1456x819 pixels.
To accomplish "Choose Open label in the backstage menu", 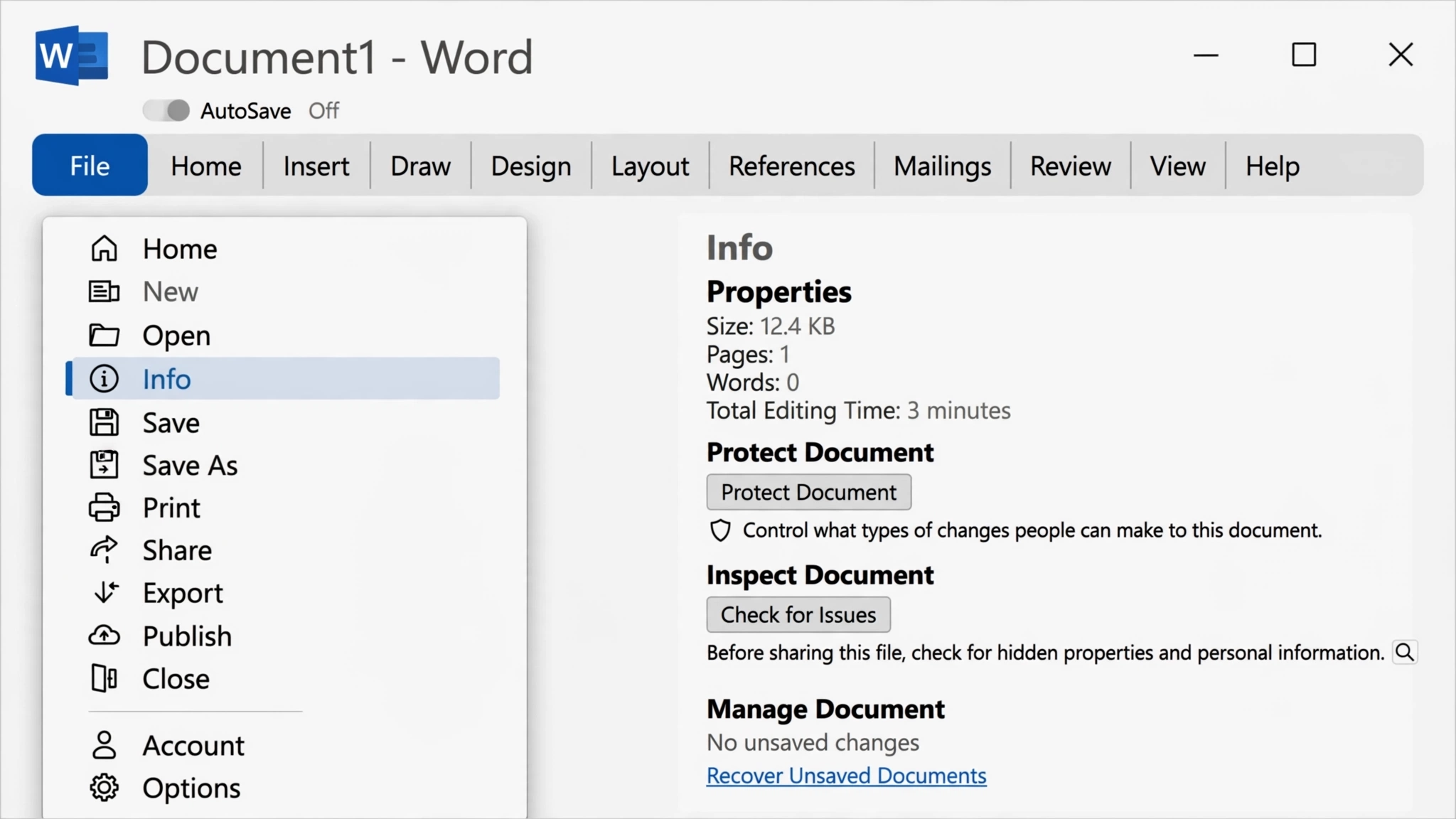I will pos(176,336).
